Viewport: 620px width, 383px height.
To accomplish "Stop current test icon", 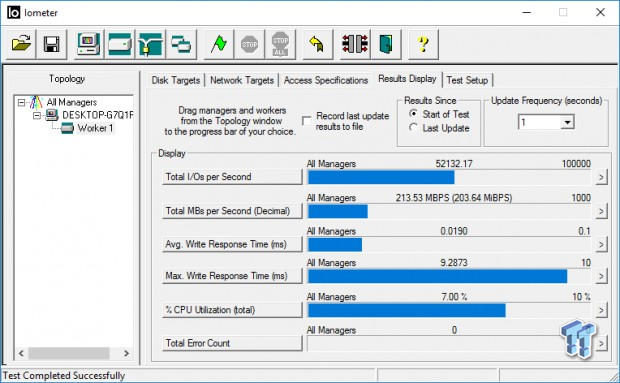I will click(249, 44).
